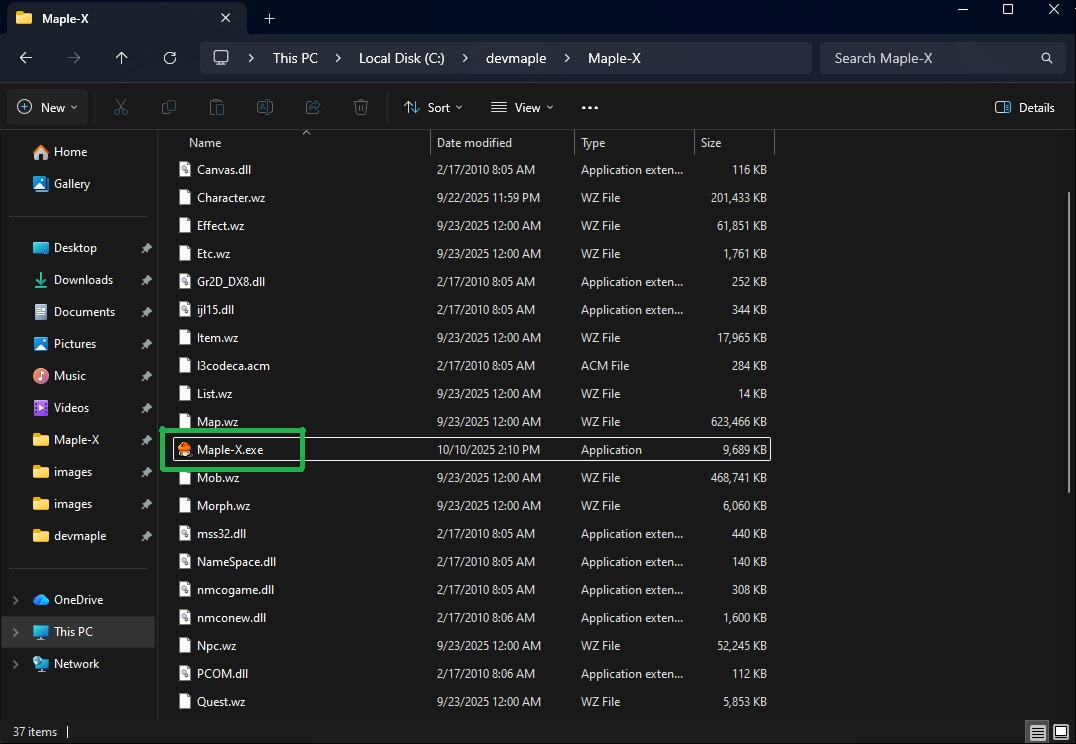Click the Delete trash can icon
Image resolution: width=1076 pixels, height=744 pixels.
tap(361, 107)
